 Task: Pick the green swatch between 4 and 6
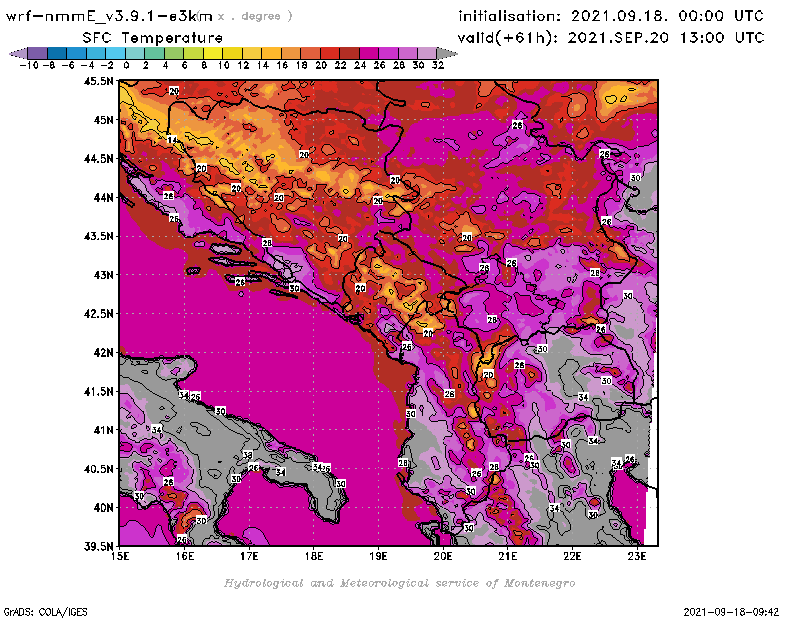[174, 53]
